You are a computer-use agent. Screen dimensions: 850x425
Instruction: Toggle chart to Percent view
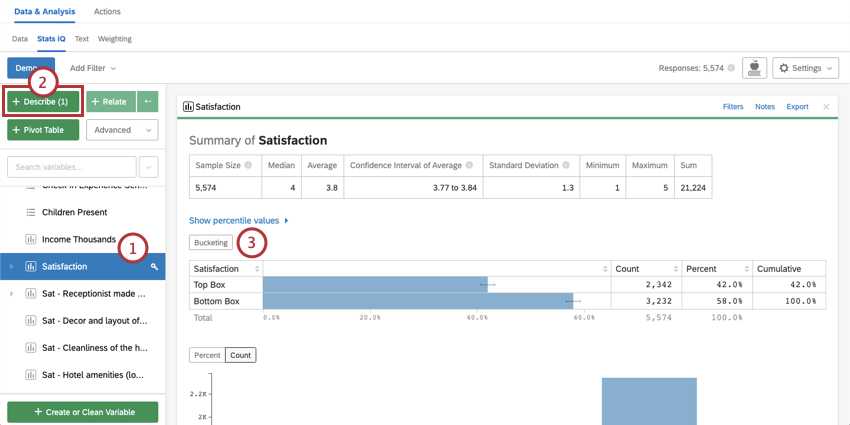coord(207,355)
